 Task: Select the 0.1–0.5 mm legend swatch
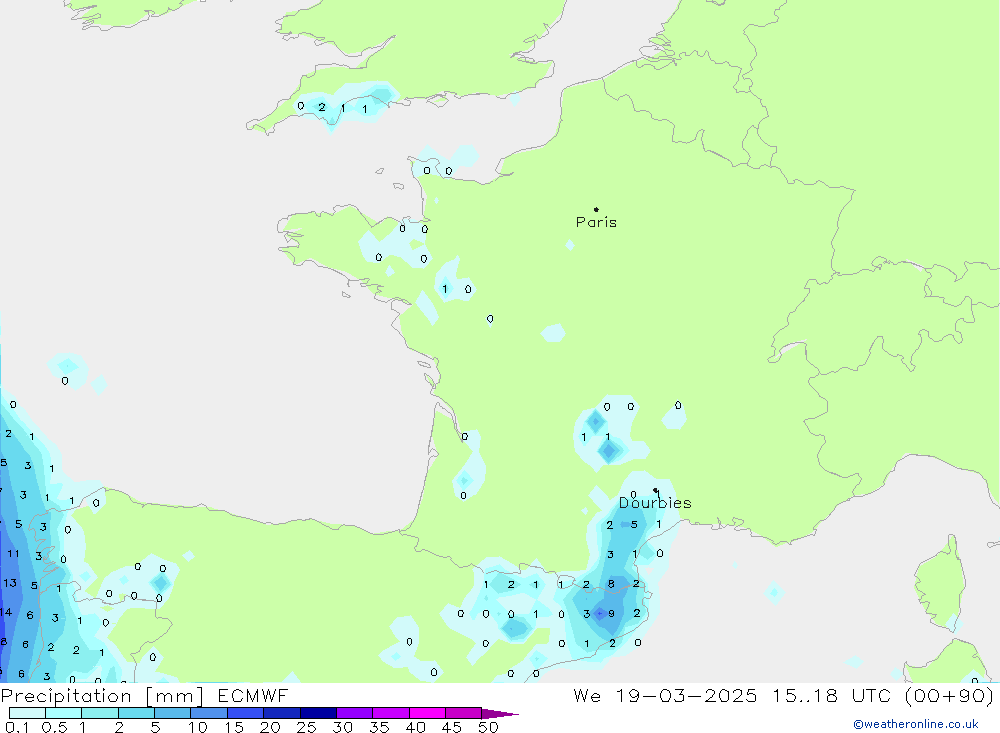(x=27, y=713)
